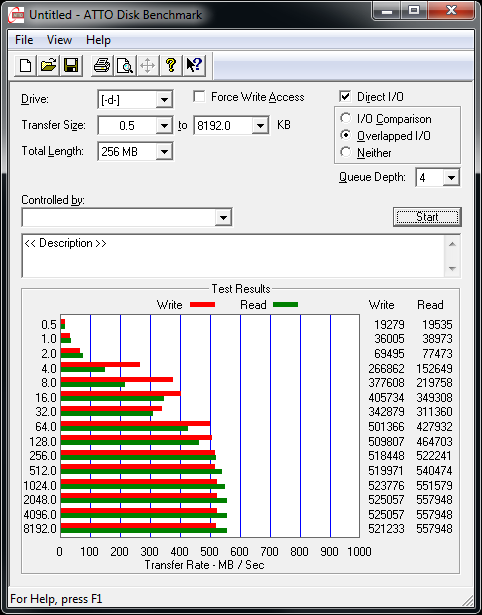Image resolution: width=482 pixels, height=615 pixels.
Task: Maximize the ATTO Disk Benchmark window
Action: tap(414, 11)
